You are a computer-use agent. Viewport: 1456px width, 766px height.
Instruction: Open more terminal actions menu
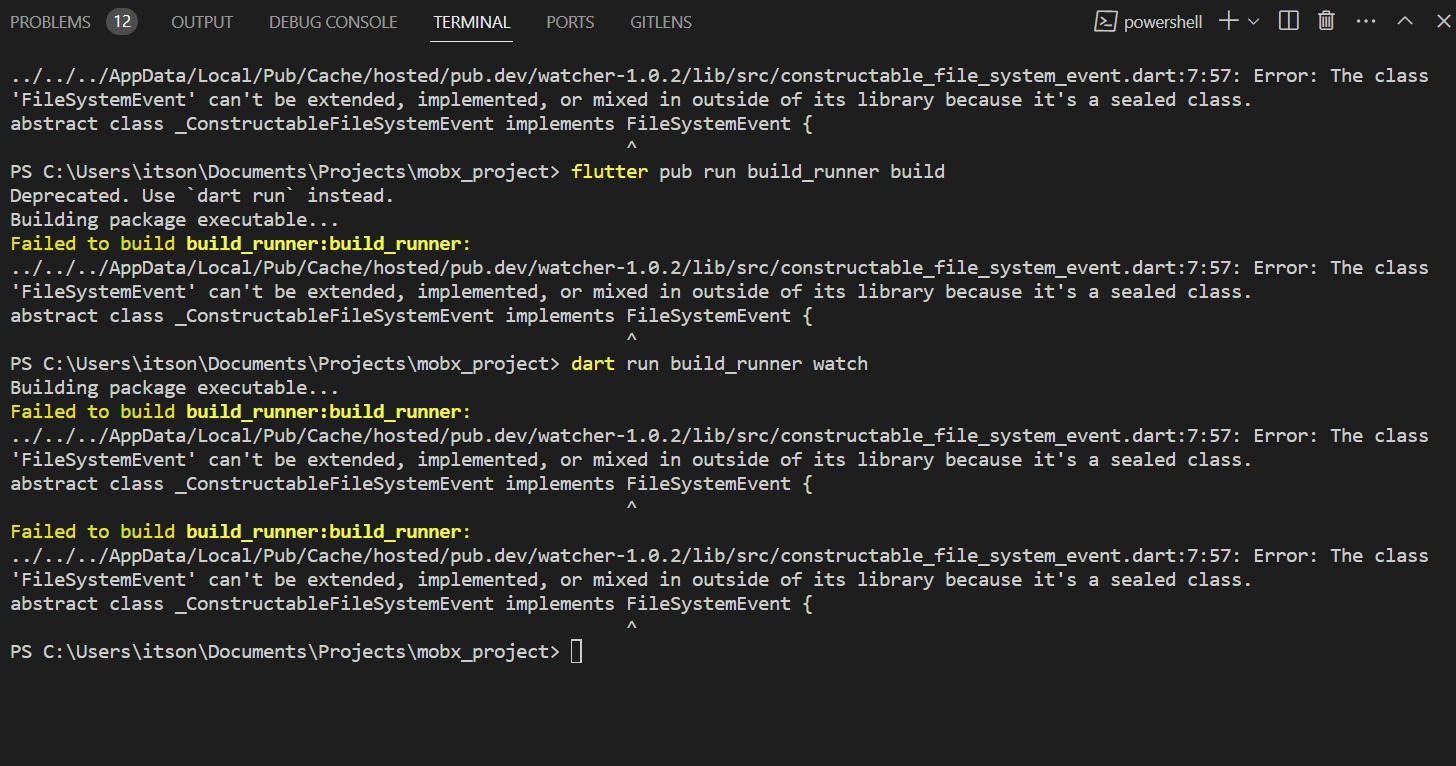pos(1365,21)
